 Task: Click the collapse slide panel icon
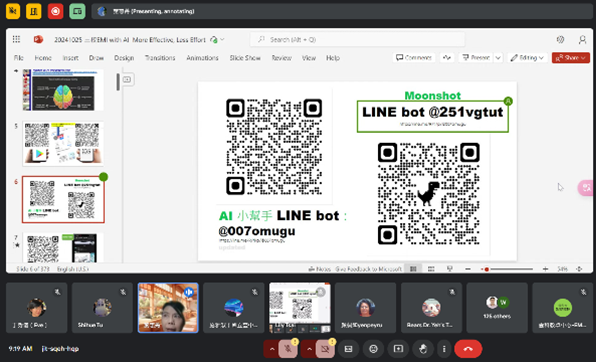click(x=127, y=79)
